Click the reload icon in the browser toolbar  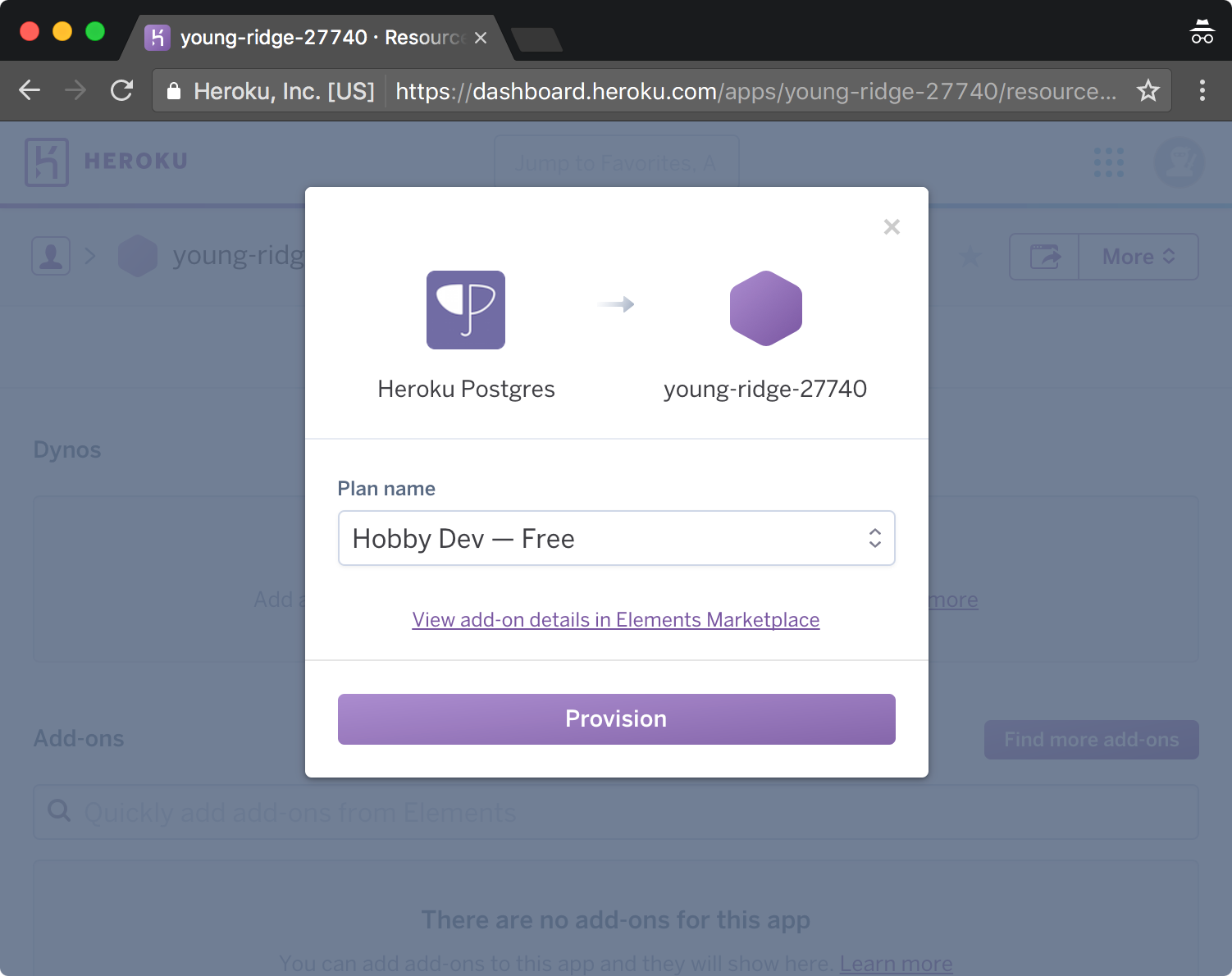click(x=121, y=90)
